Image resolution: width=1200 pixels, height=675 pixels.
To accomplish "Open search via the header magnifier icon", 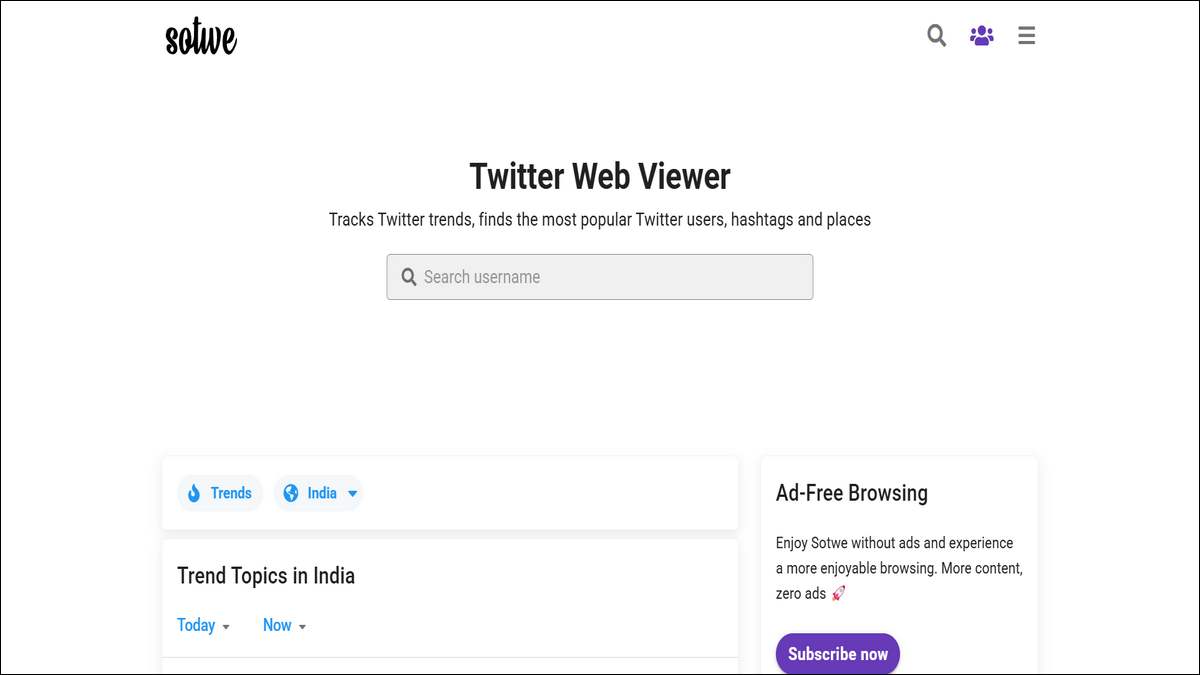I will click(x=936, y=36).
